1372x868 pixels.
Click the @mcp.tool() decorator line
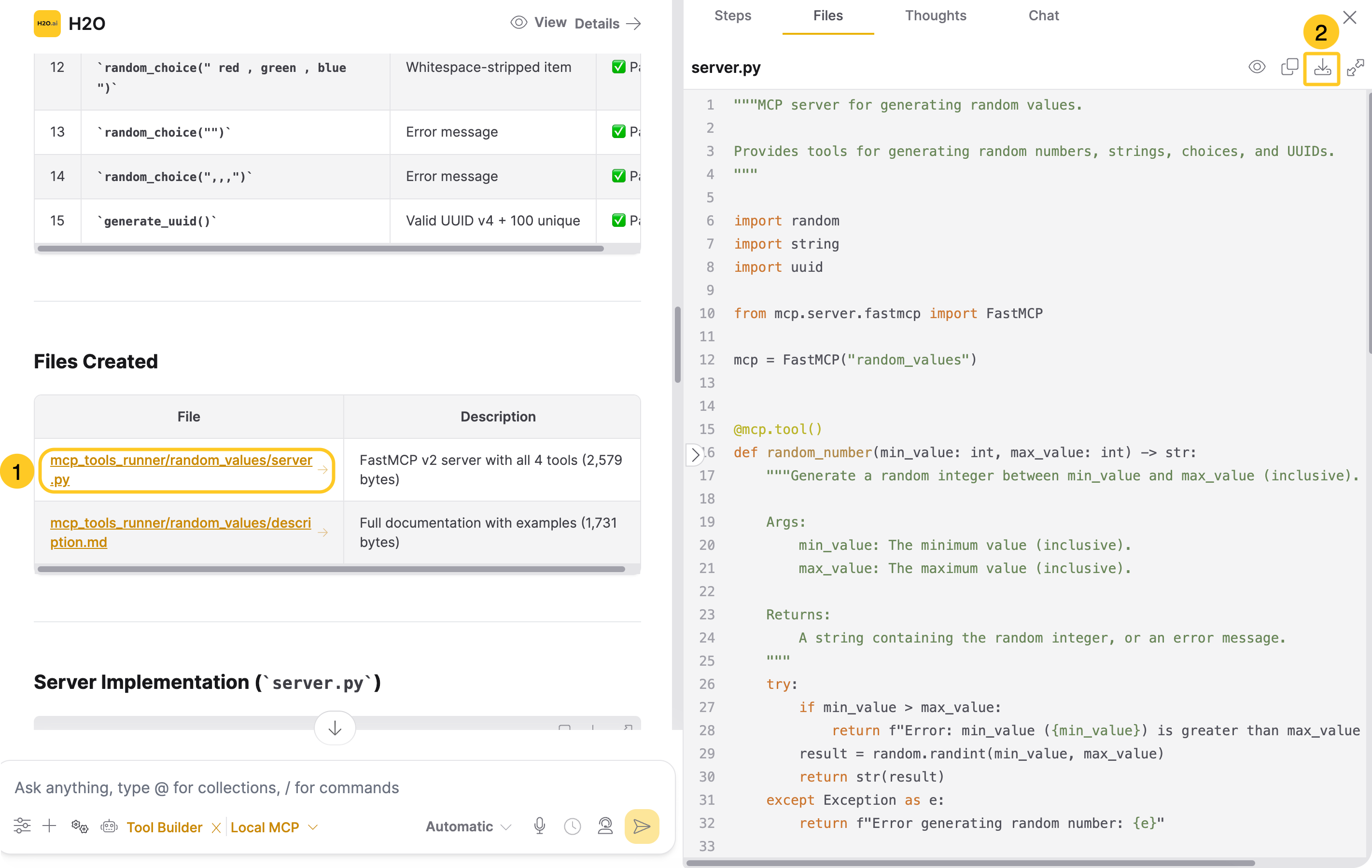[778, 429]
